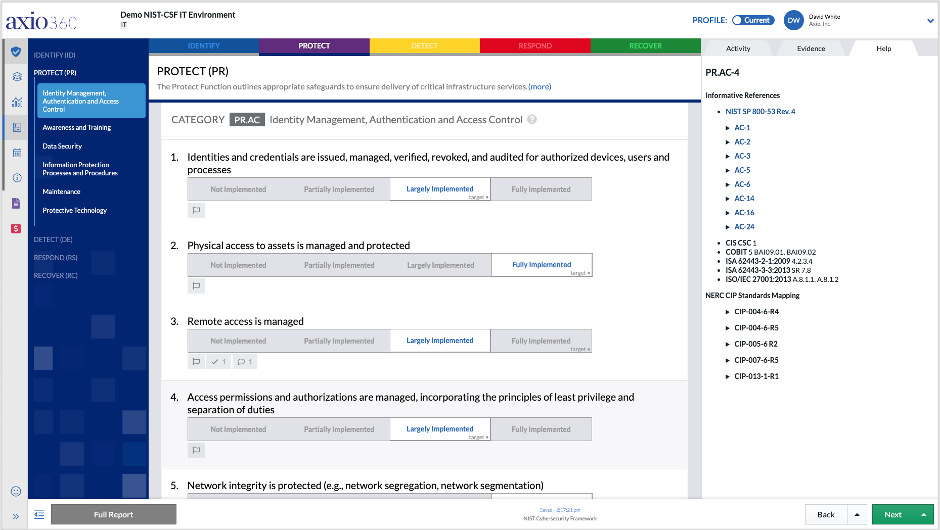Set question 1 to Fully Implemented
This screenshot has width=940, height=530.
coord(541,189)
